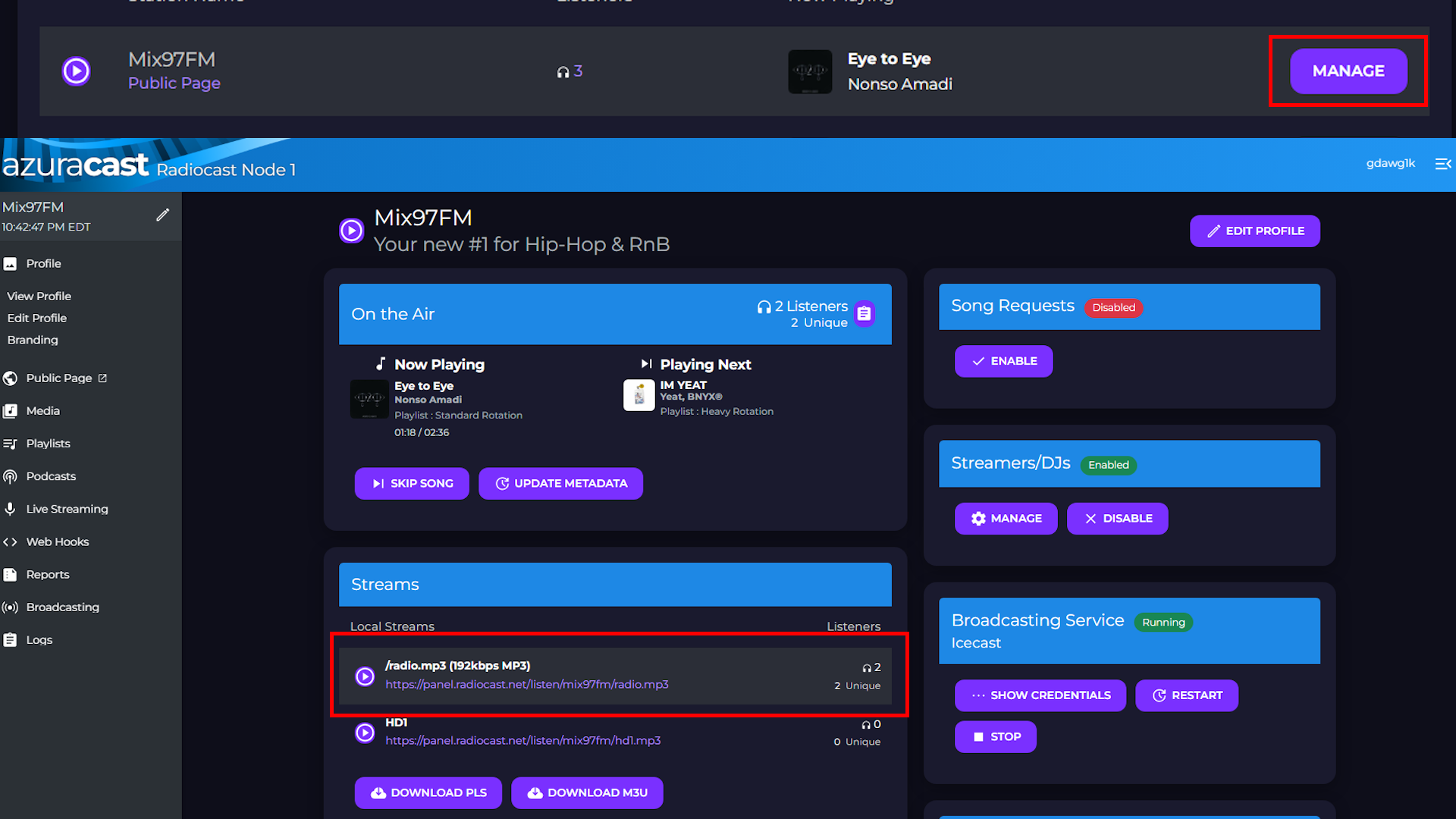Open Playlists in the sidebar

pyautogui.click(x=48, y=444)
